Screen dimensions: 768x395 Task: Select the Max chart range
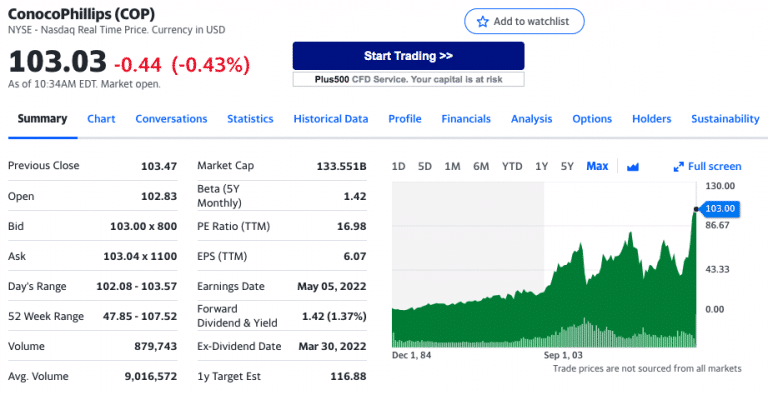[597, 167]
